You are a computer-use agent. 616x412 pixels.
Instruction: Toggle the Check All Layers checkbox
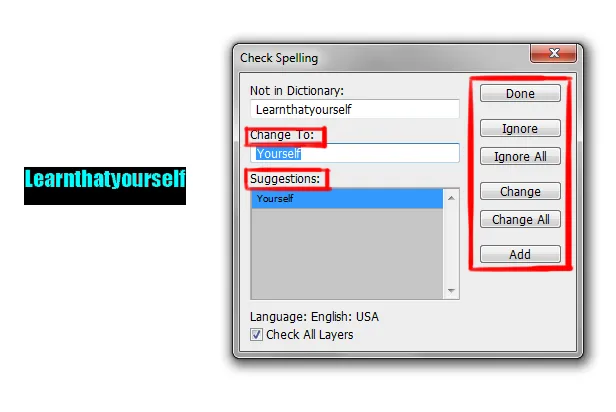(257, 335)
